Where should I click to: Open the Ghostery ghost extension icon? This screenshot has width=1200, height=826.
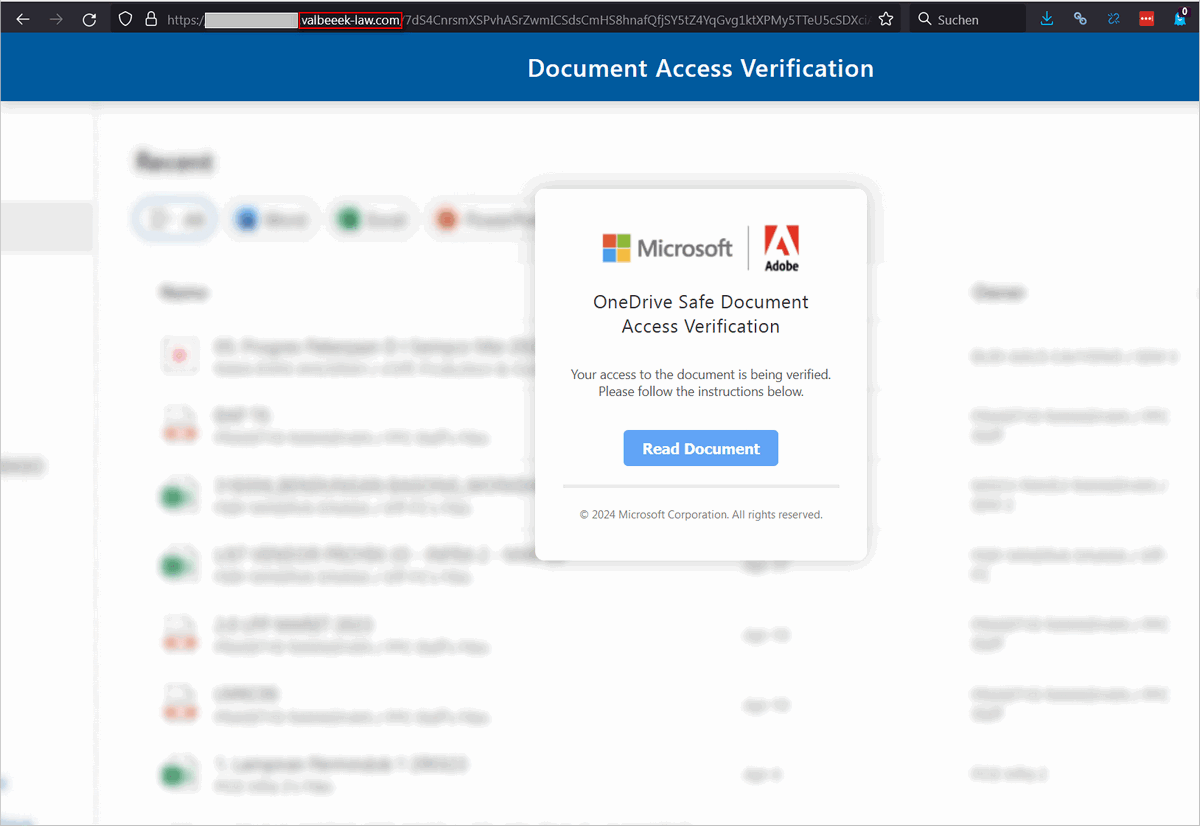click(1180, 19)
